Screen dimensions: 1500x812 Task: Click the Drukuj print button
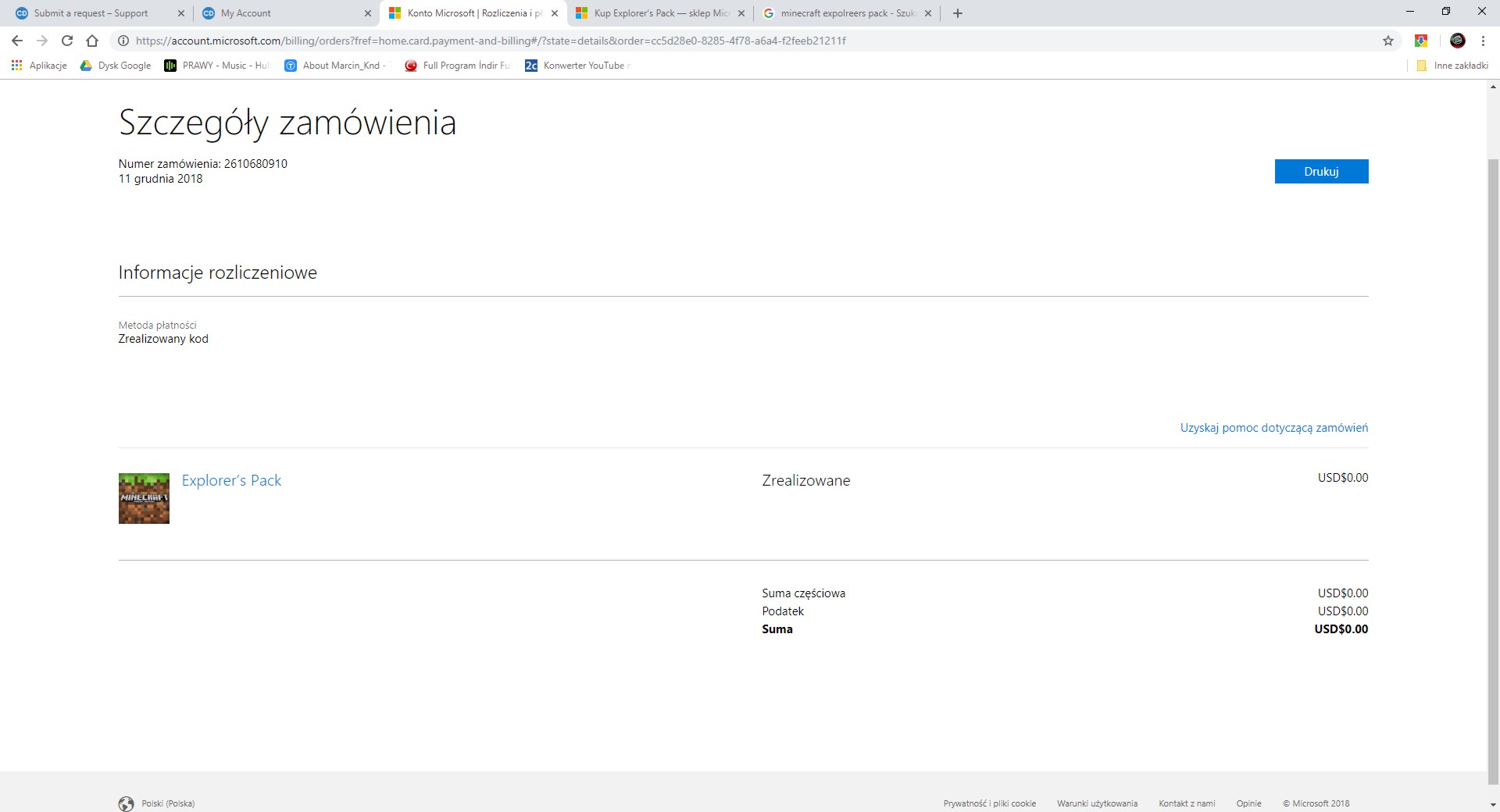pos(1321,172)
